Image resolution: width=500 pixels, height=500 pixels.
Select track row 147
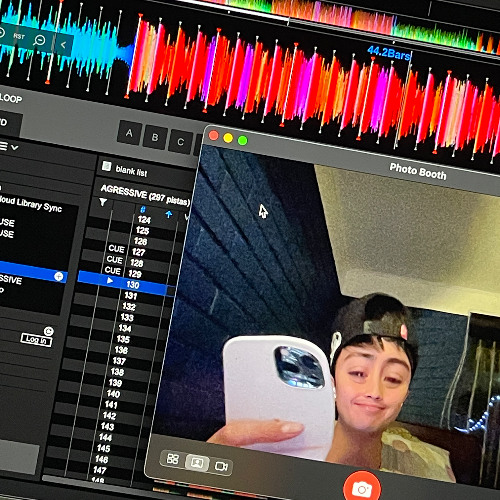coord(100,470)
